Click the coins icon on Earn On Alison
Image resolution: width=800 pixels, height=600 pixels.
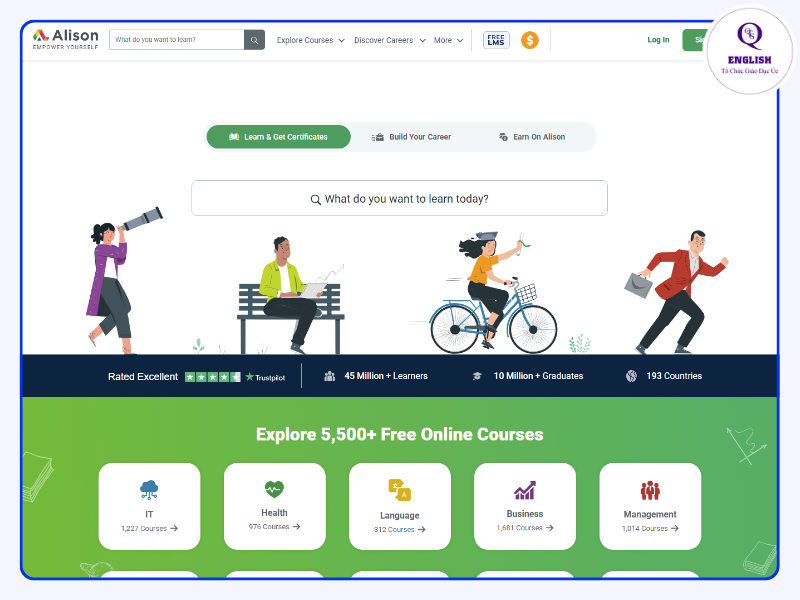[503, 137]
